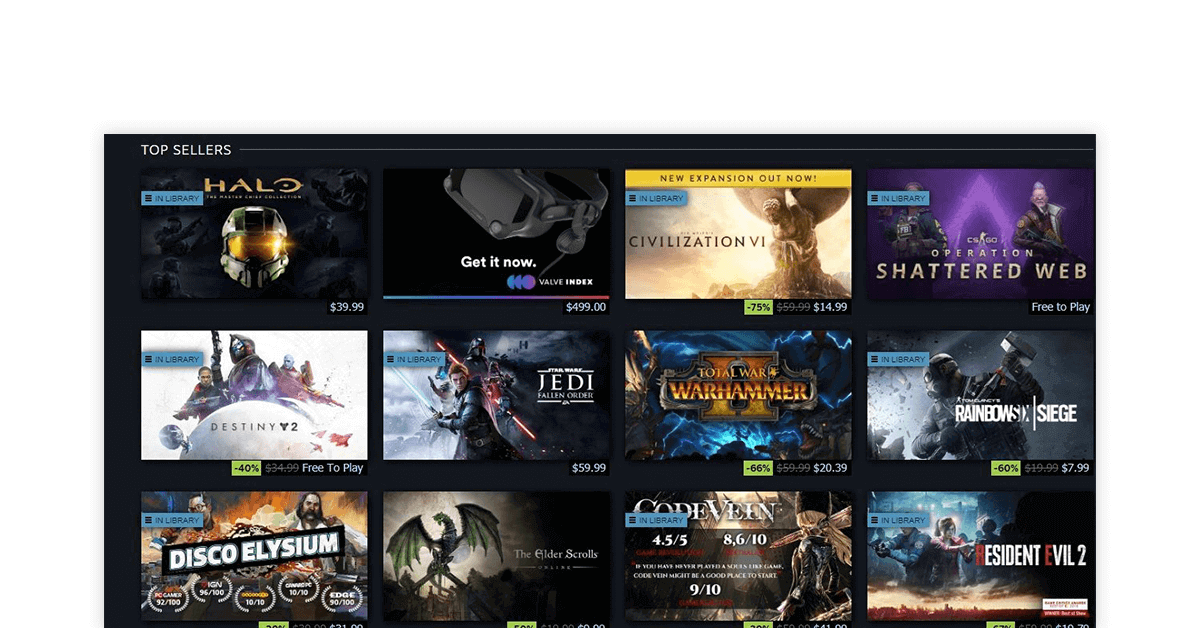Image resolution: width=1200 pixels, height=628 pixels.
Task: Click the -75% discount tag on Civilization VI
Action: tap(758, 307)
